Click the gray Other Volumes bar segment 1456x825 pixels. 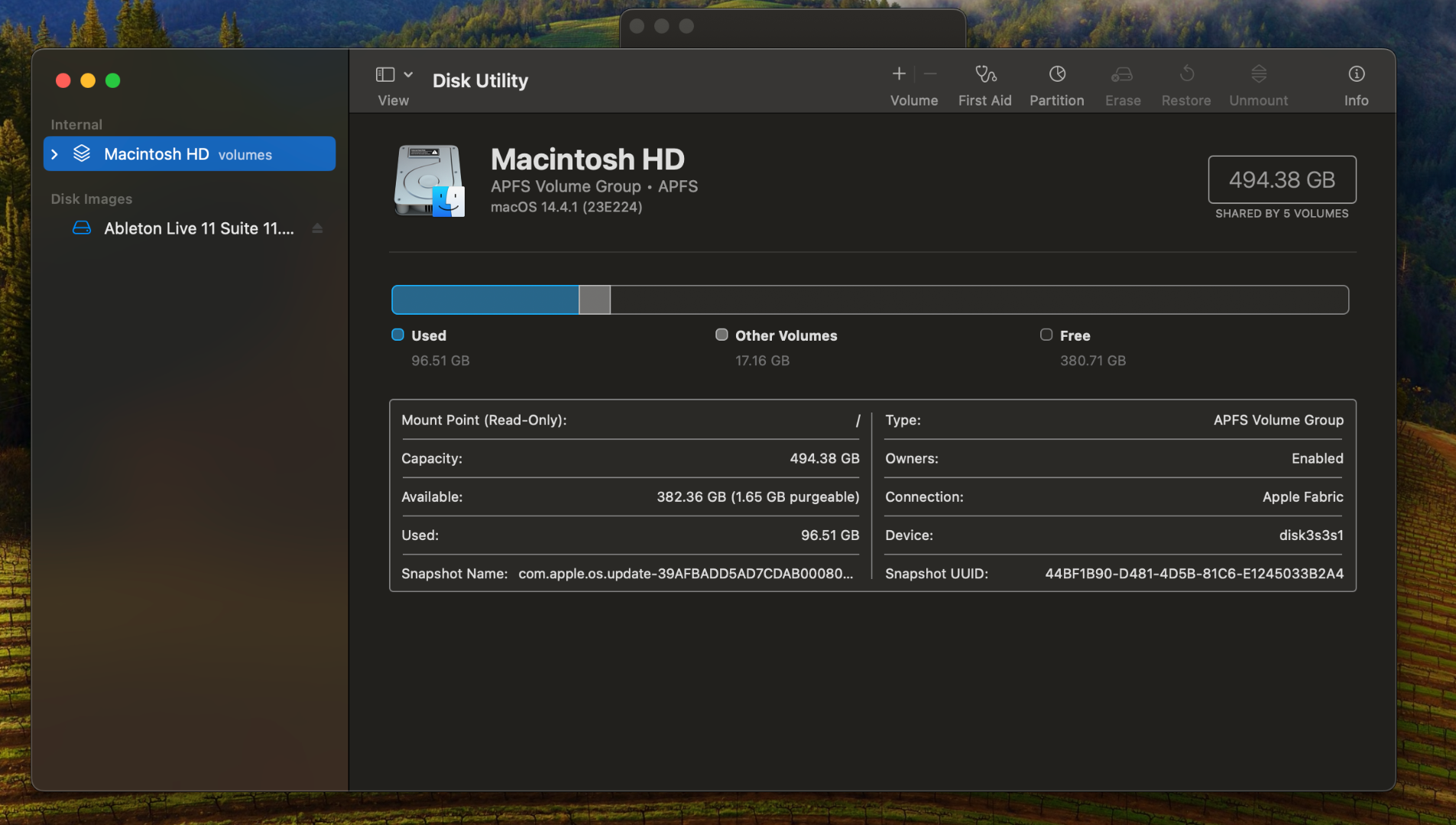tap(595, 299)
